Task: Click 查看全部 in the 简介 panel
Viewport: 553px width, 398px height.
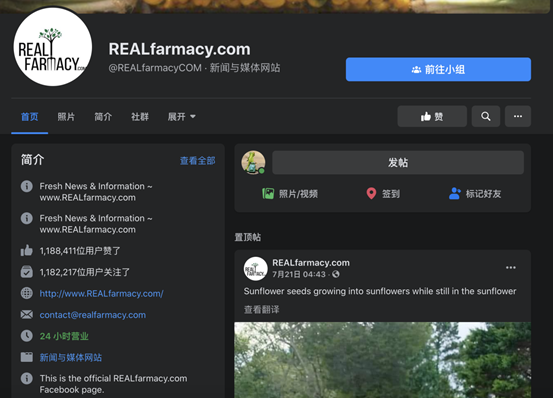Action: pyautogui.click(x=198, y=161)
